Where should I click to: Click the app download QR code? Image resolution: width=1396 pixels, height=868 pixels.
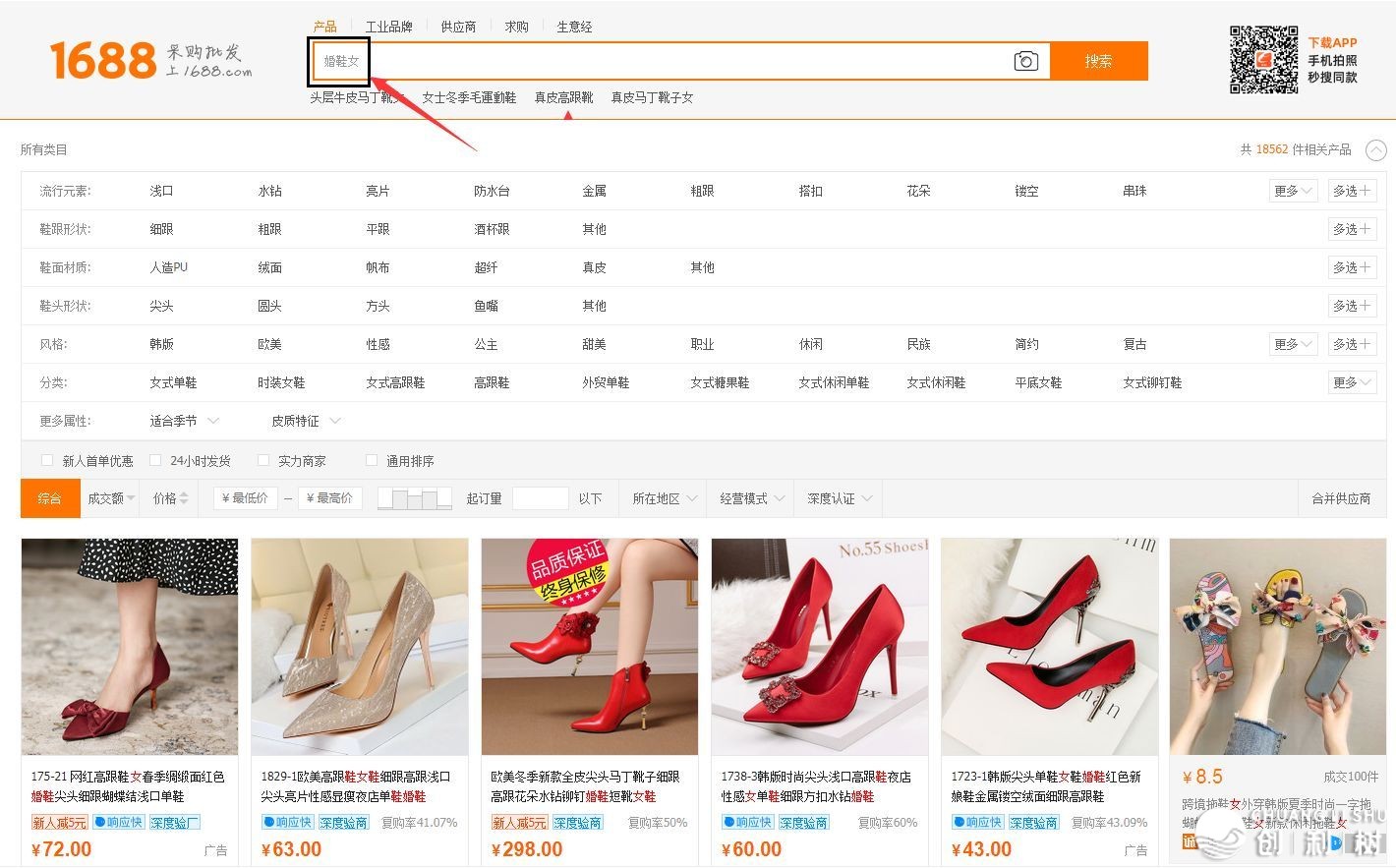coord(1263,60)
